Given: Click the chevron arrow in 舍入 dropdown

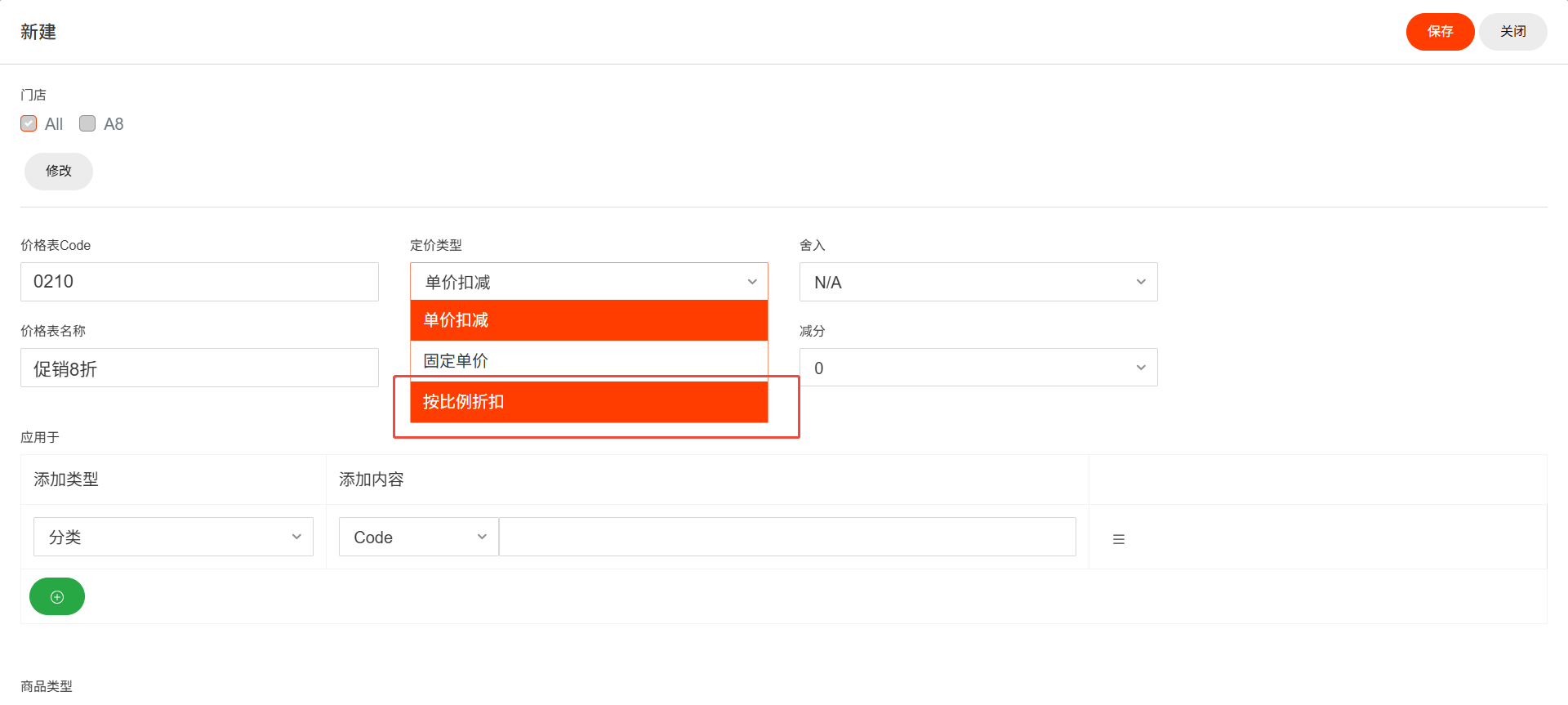Looking at the screenshot, I should click(1141, 282).
